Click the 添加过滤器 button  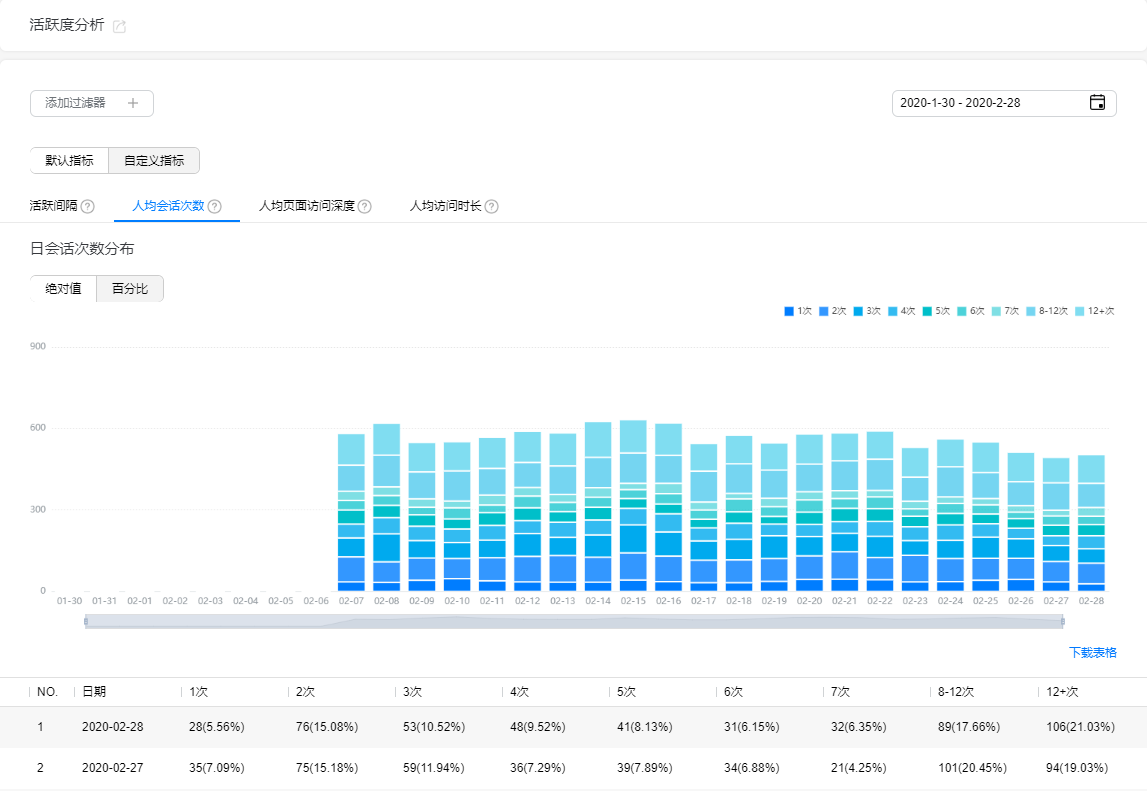click(x=92, y=103)
